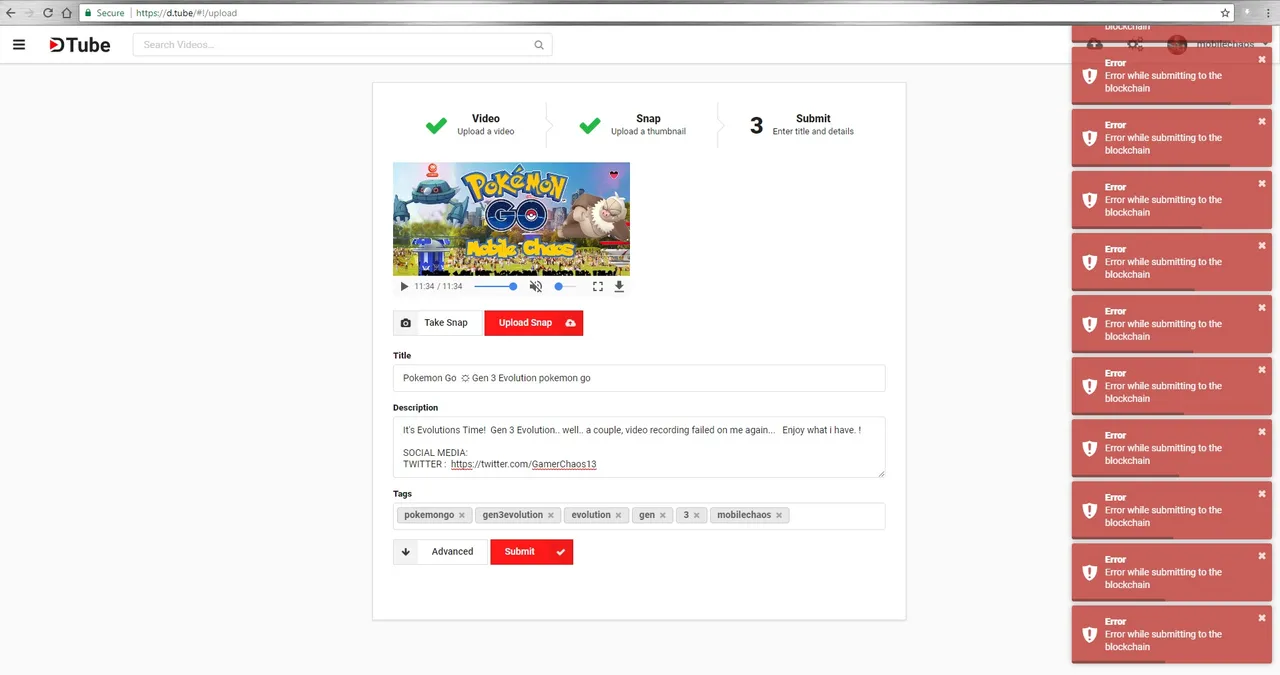Viewport: 1280px width, 675px height.
Task: Edit the Title input field
Action: [639, 378]
